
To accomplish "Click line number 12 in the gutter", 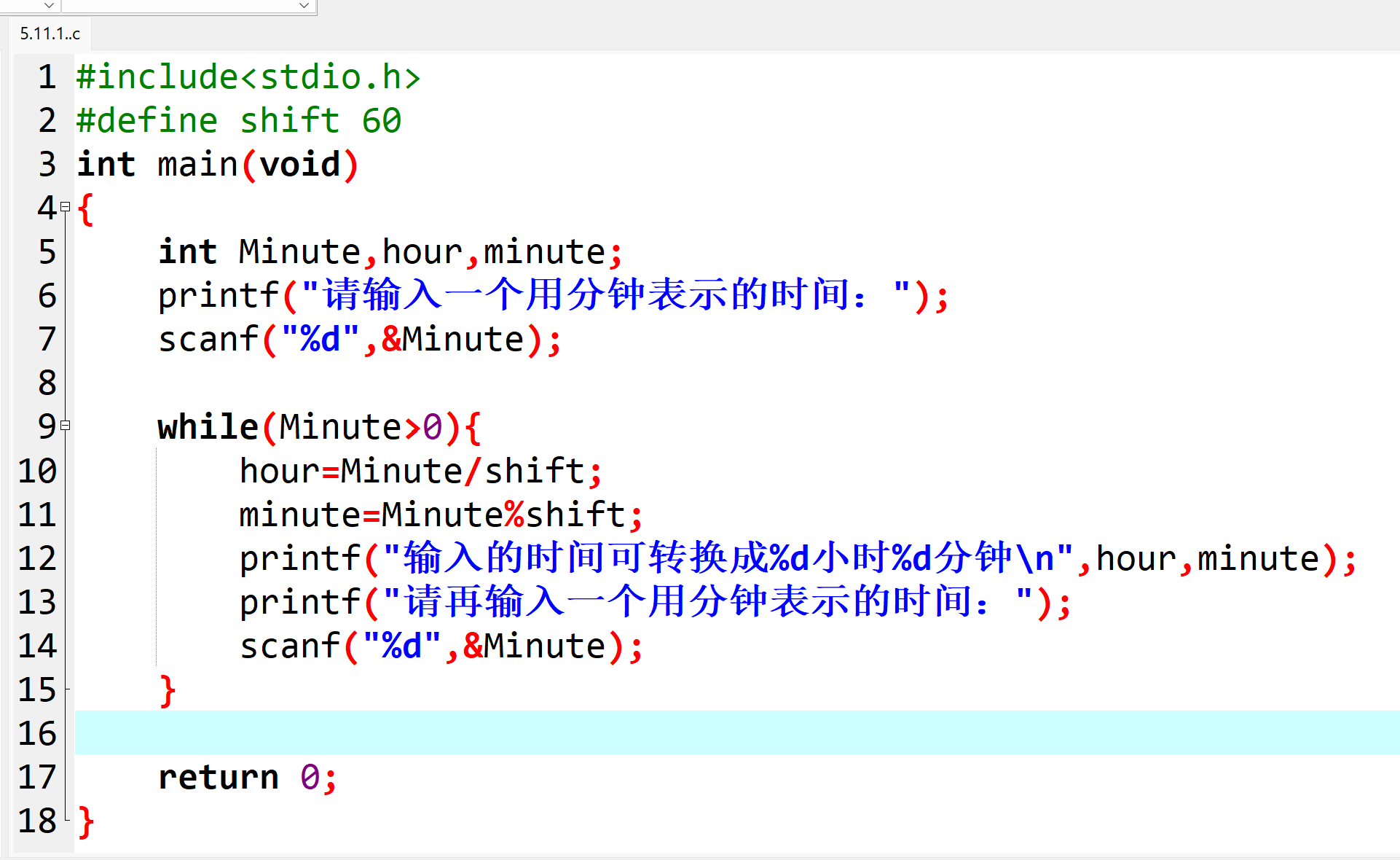I will [37, 558].
